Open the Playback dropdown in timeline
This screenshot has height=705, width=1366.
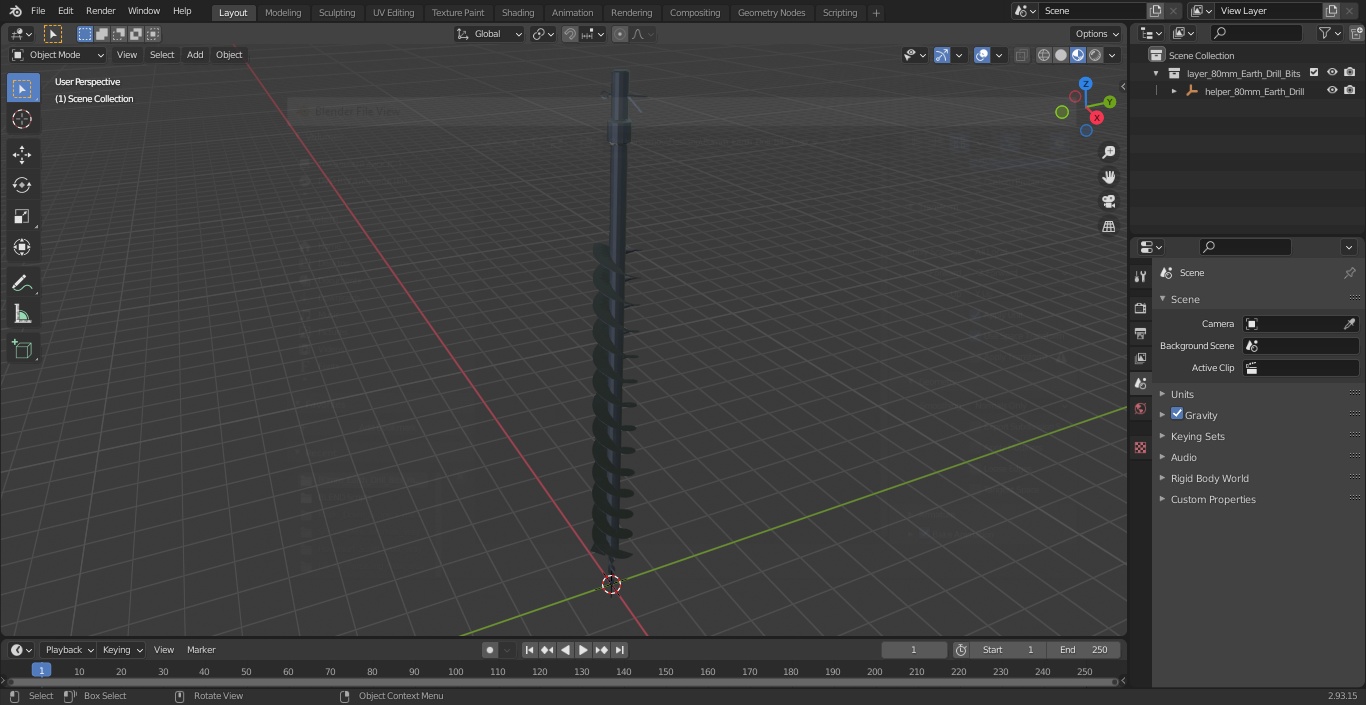pyautogui.click(x=68, y=650)
